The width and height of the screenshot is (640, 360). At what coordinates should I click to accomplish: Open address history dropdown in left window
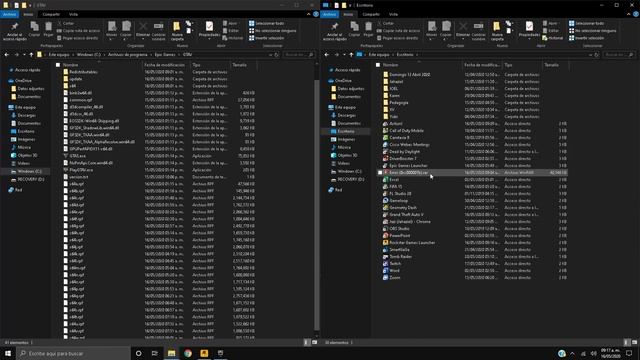270,54
